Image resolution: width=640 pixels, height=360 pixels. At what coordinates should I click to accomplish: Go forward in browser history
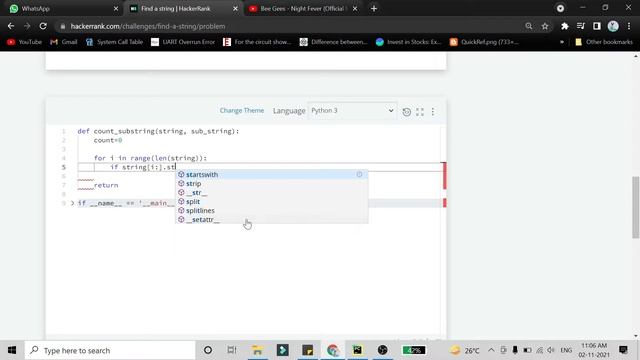click(x=27, y=26)
